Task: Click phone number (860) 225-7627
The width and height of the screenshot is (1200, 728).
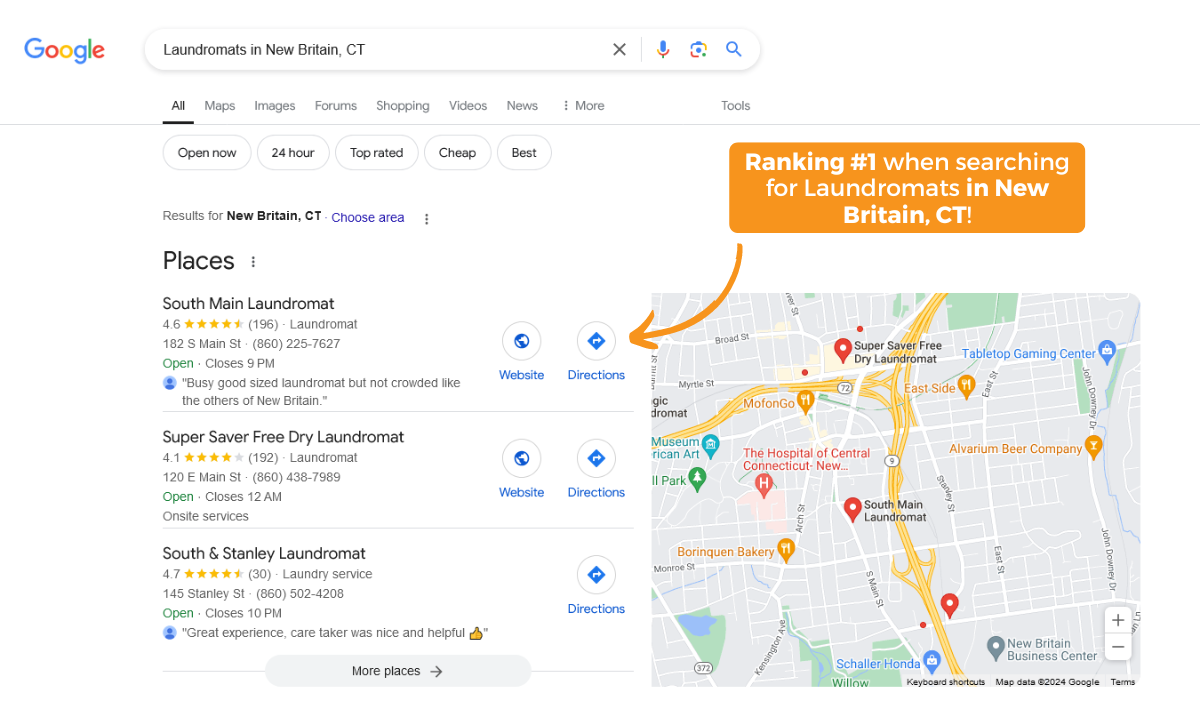Action: pyautogui.click(x=296, y=344)
